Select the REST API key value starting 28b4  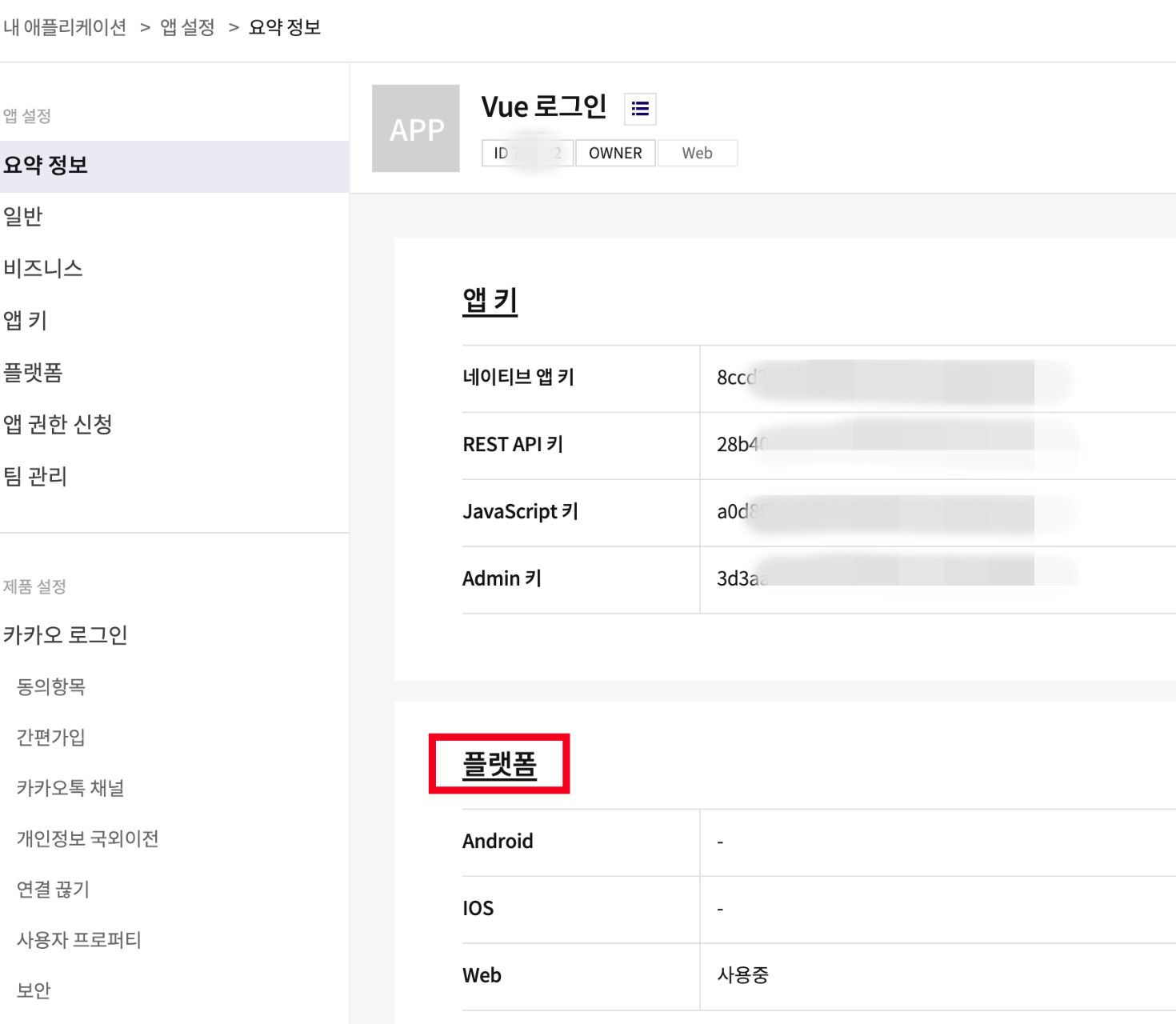coord(896,444)
